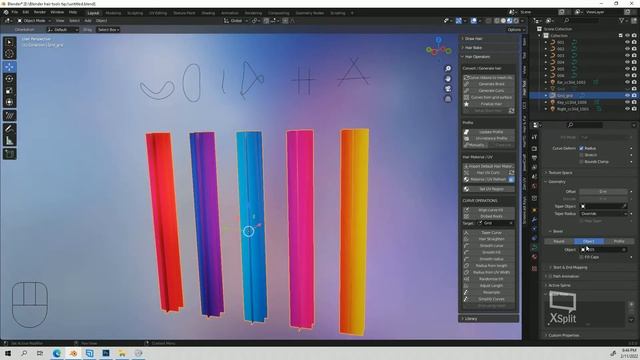
Task: Activate the Move tool
Action: click(x=9, y=67)
